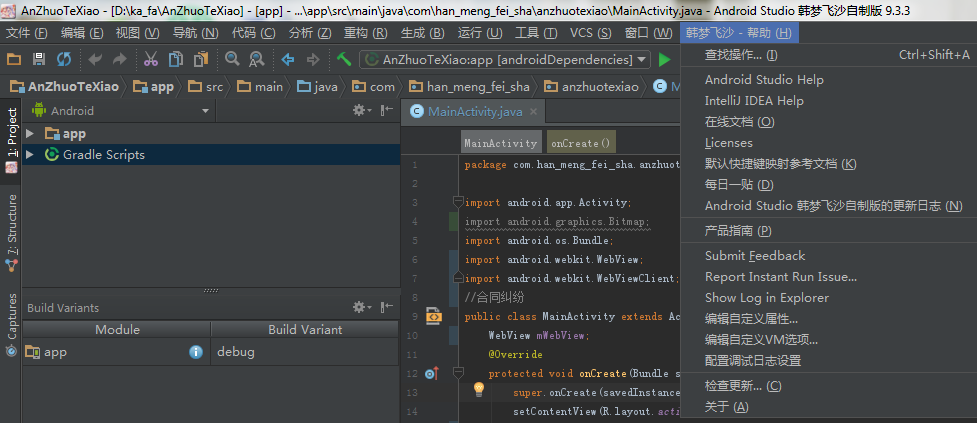Screen dimensions: 977x423
Task: Open the 文件 (F) menu
Action: point(27,33)
